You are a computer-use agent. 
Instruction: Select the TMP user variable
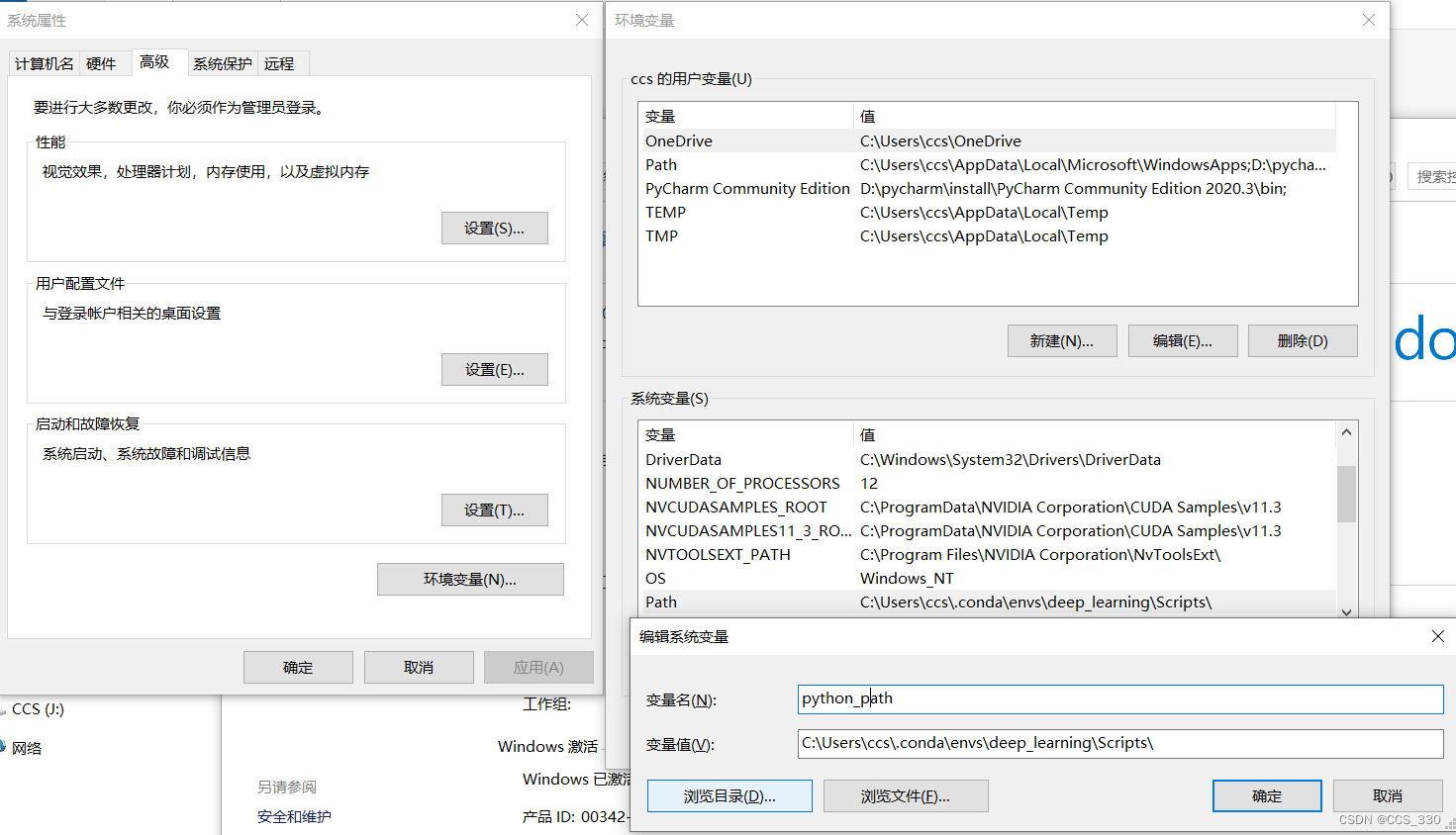coord(987,235)
